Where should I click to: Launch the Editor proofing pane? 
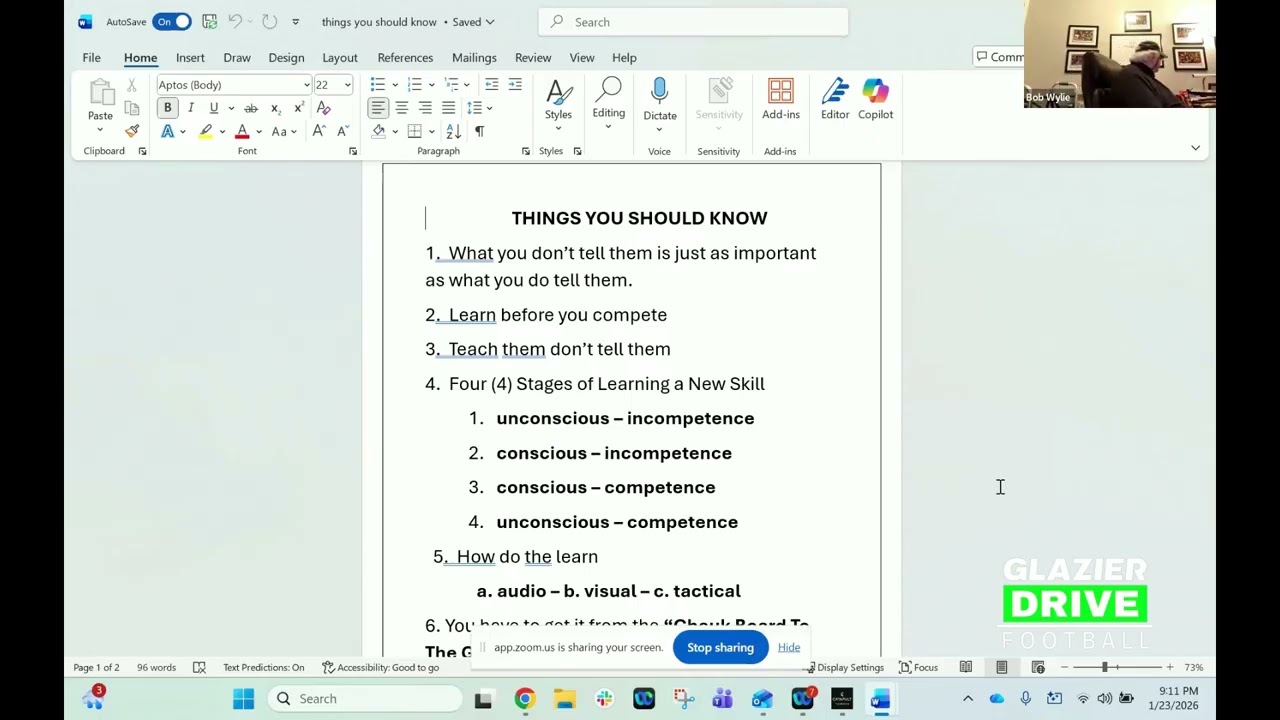[835, 99]
